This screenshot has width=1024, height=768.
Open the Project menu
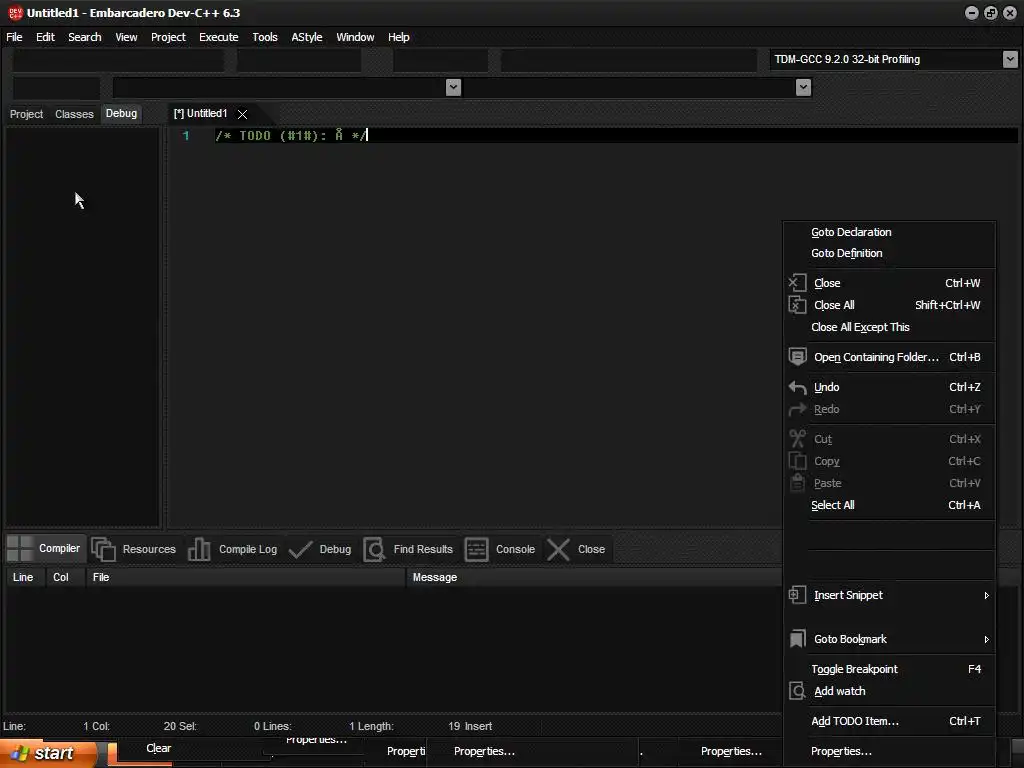(x=168, y=37)
